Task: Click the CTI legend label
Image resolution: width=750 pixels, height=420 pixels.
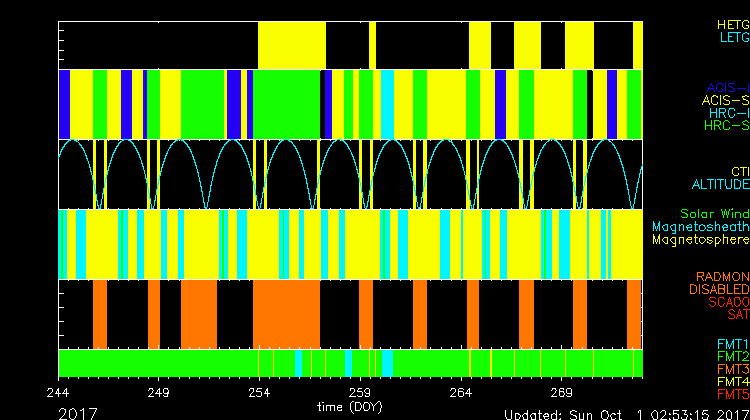Action: (739, 172)
